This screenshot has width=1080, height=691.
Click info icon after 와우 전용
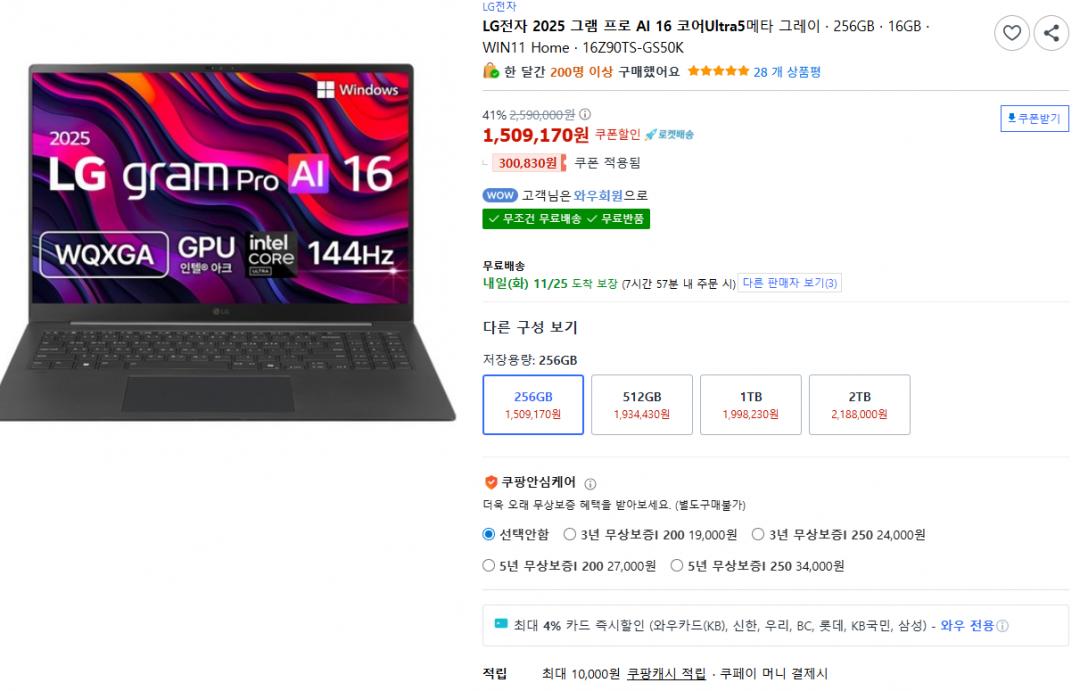(x=1003, y=626)
